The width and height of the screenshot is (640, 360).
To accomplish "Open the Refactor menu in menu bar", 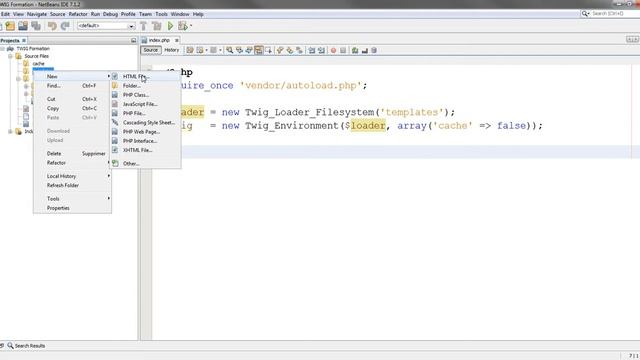I will click(x=78, y=14).
